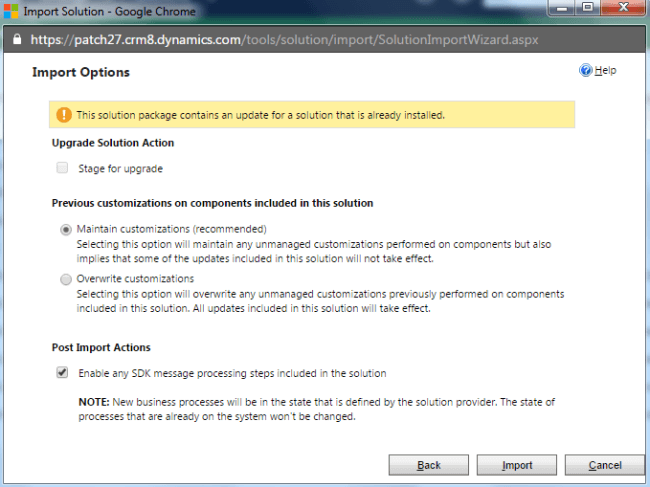Cancel the import wizard
The height and width of the screenshot is (487, 650).
click(605, 465)
